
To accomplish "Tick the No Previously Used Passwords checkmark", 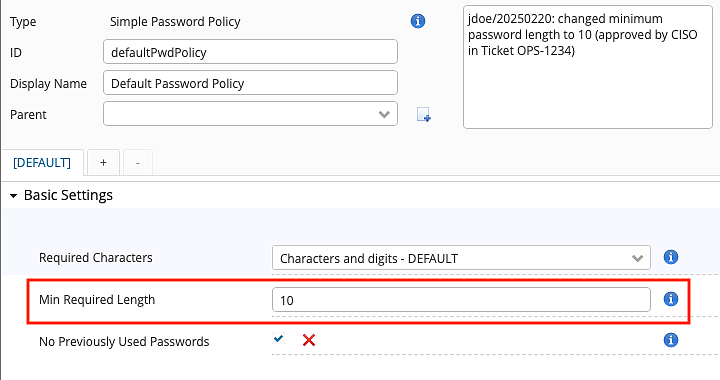I will 278,339.
